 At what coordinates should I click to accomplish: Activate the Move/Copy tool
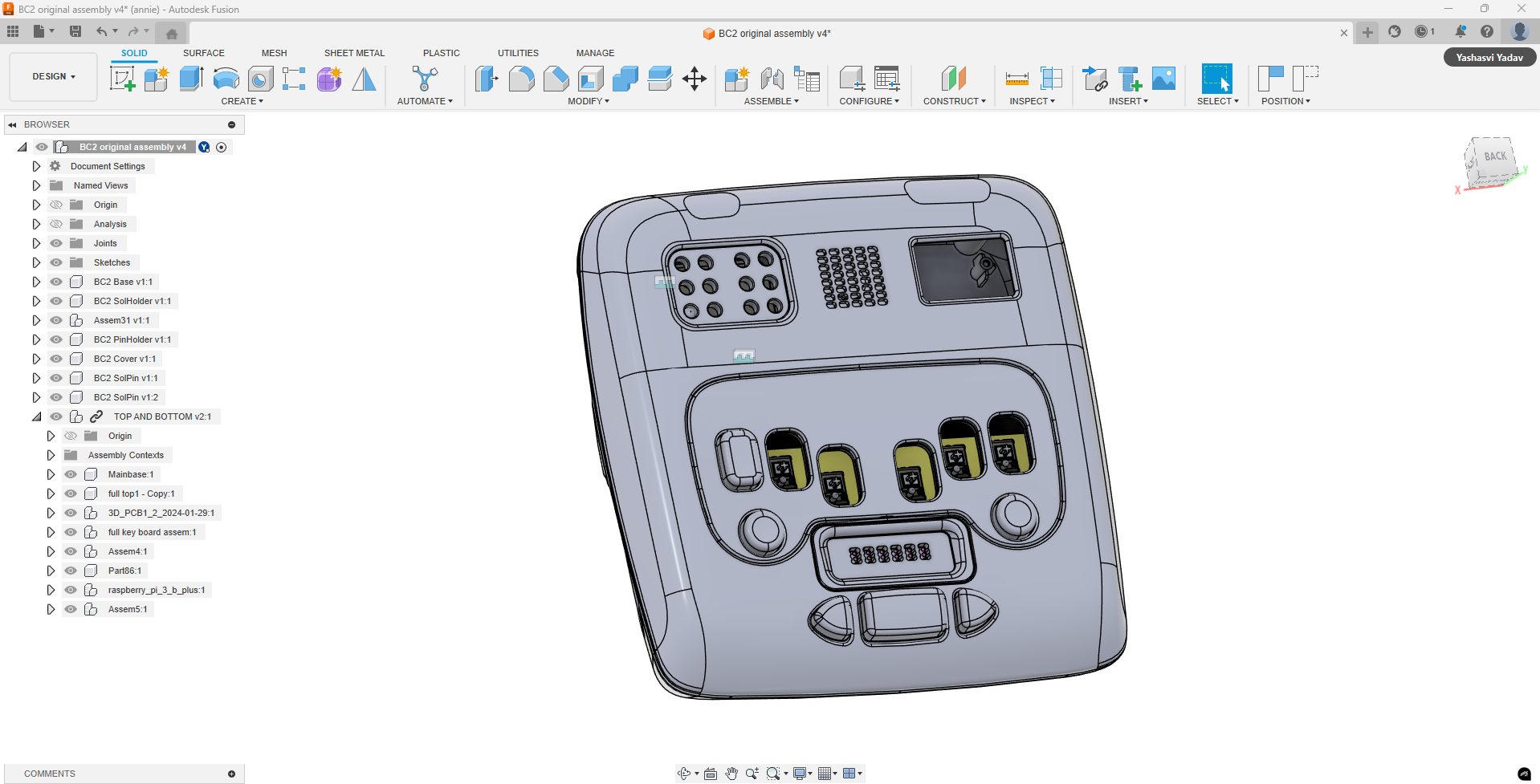pyautogui.click(x=695, y=79)
